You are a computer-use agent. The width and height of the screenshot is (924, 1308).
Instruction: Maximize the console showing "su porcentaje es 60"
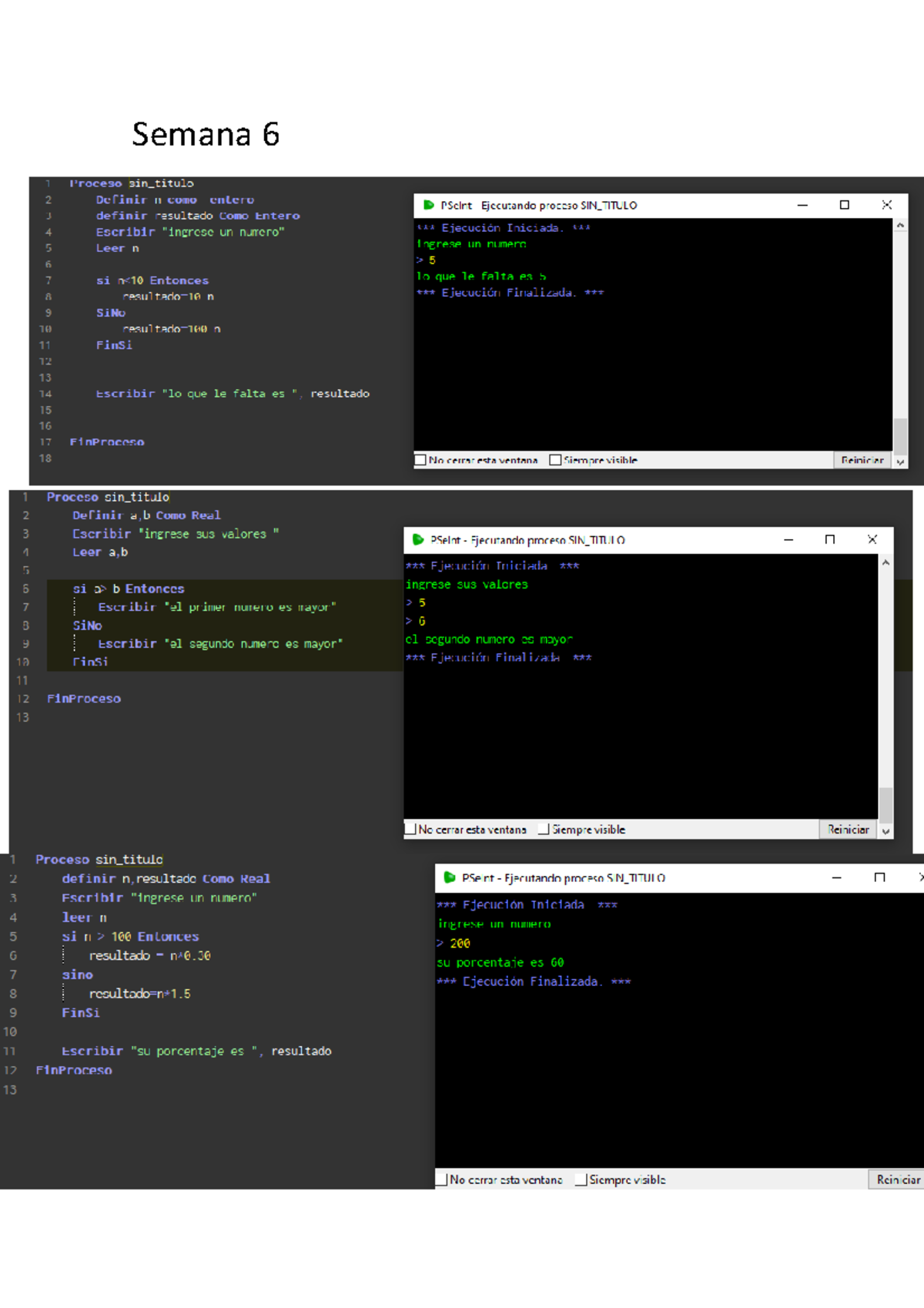879,877
